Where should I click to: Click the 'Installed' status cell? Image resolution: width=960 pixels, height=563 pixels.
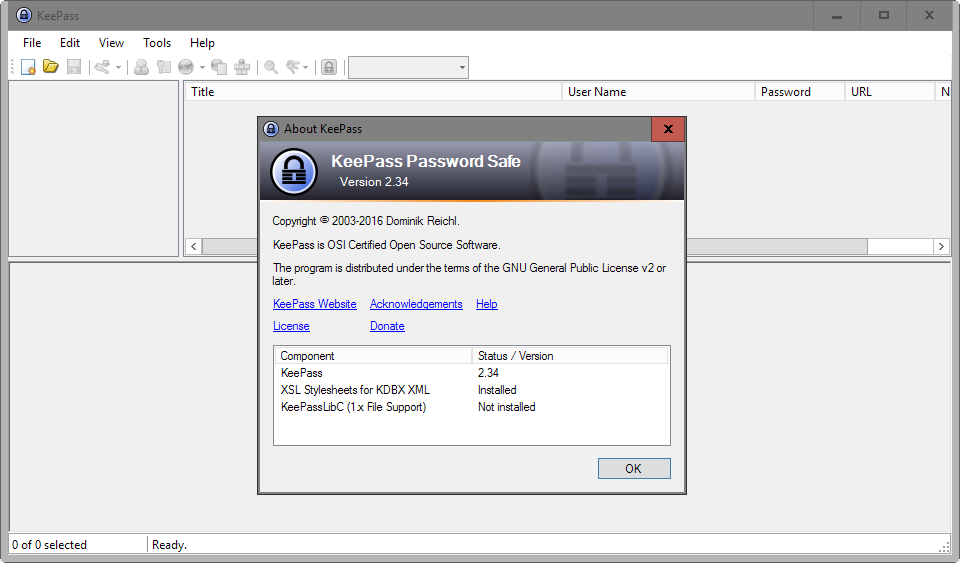pyautogui.click(x=497, y=390)
